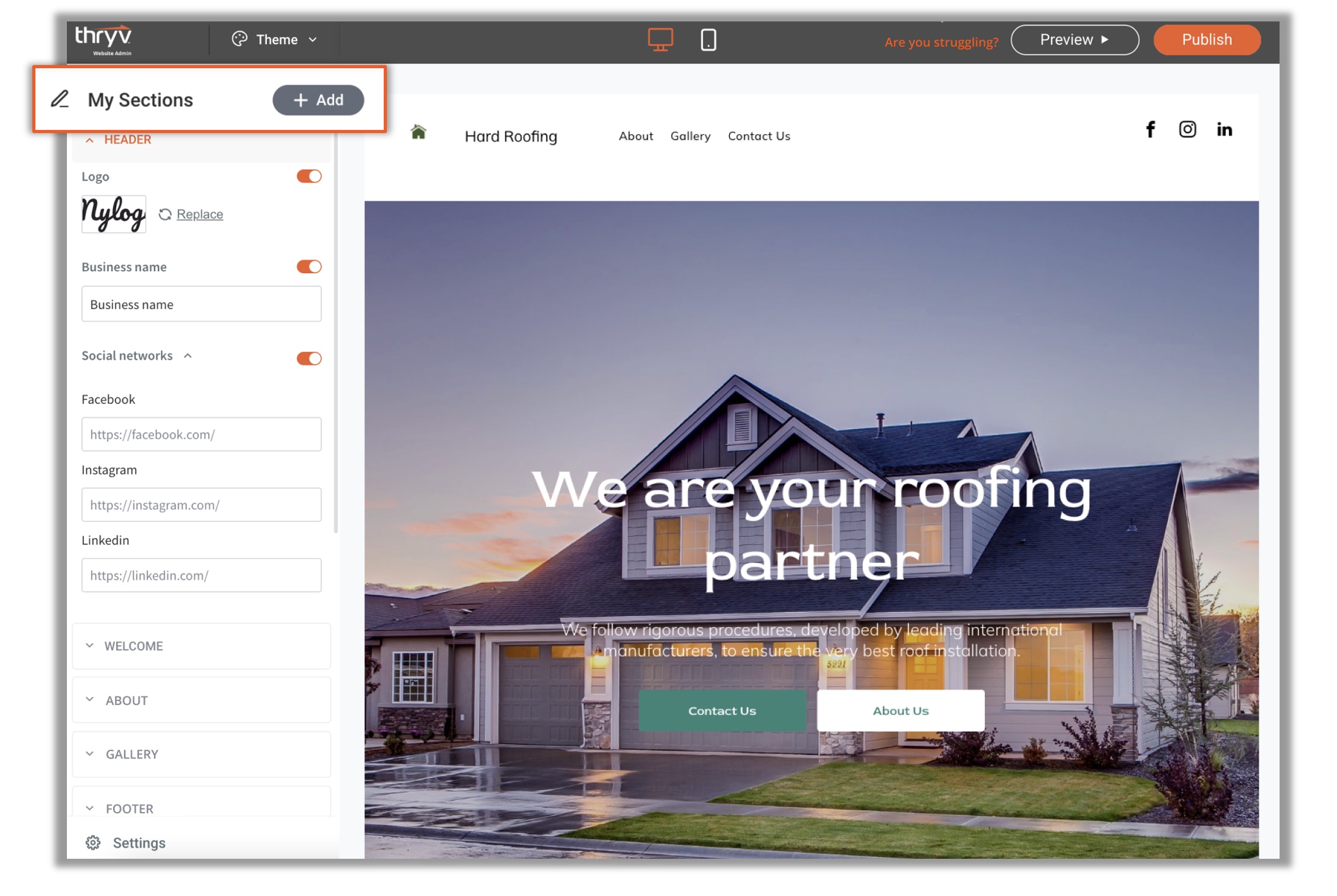Click the Replace logo link
This screenshot has width=1337, height=896.
(199, 214)
